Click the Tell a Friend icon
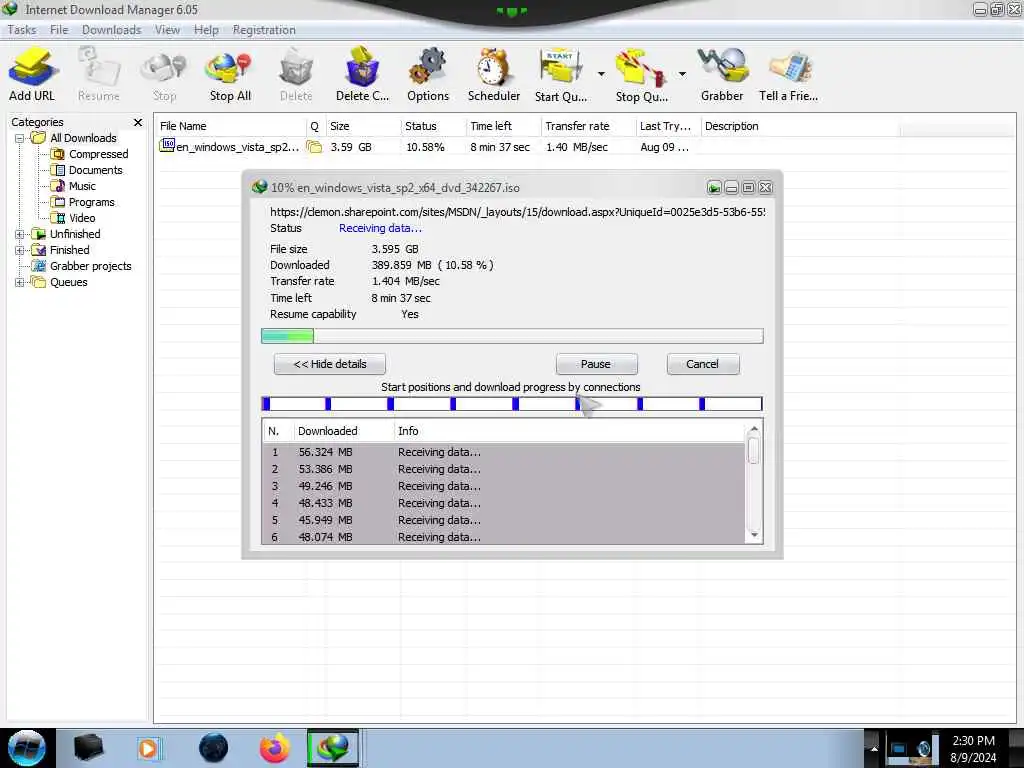The height and width of the screenshot is (768, 1024). point(788,74)
